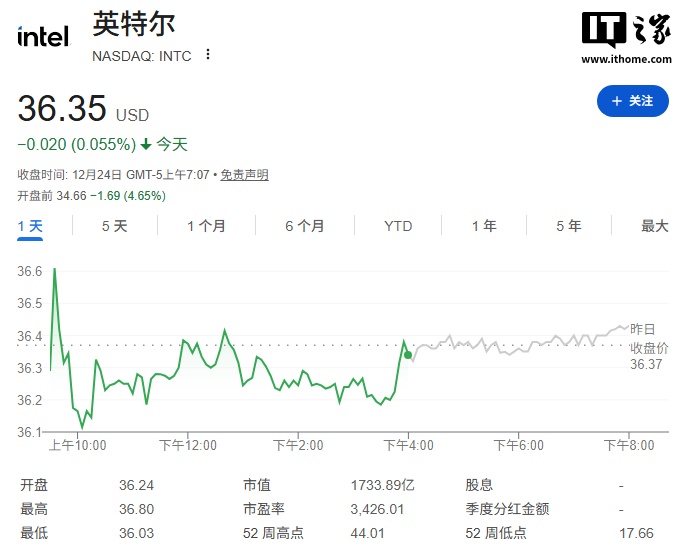Image resolution: width=682 pixels, height=559 pixels.
Task: Click the 季度分红金额 label
Action: (507, 509)
